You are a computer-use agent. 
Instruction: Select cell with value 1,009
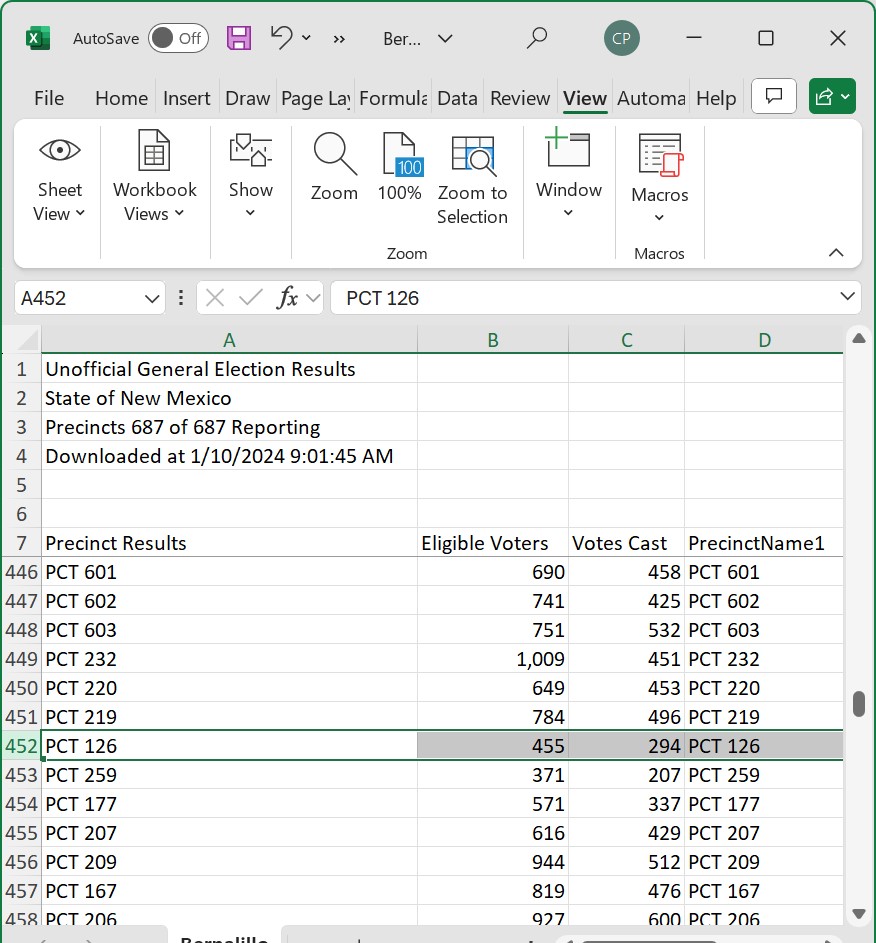(492, 659)
